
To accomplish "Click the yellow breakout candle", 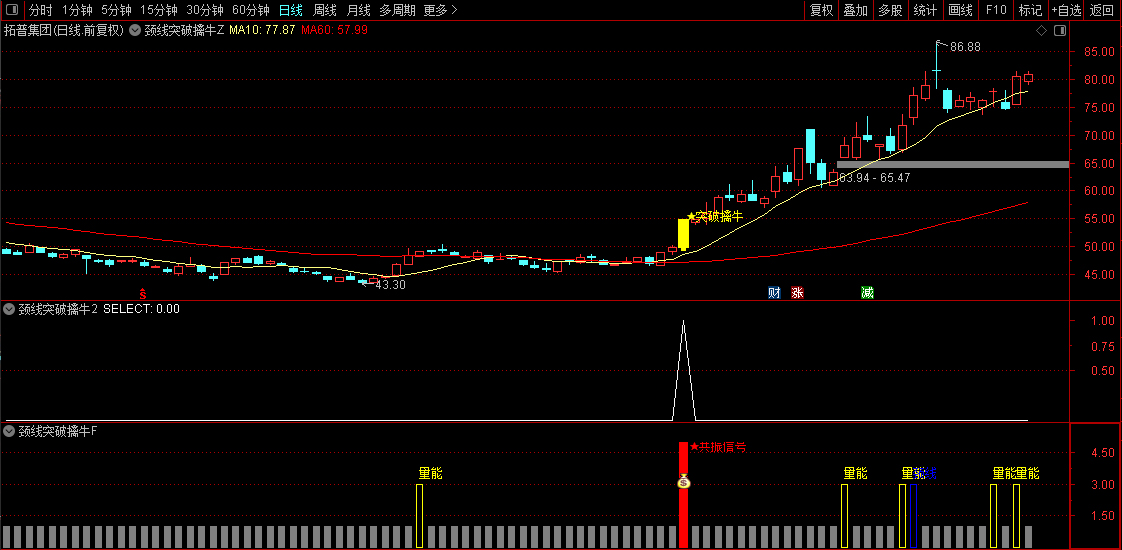I will click(x=683, y=235).
